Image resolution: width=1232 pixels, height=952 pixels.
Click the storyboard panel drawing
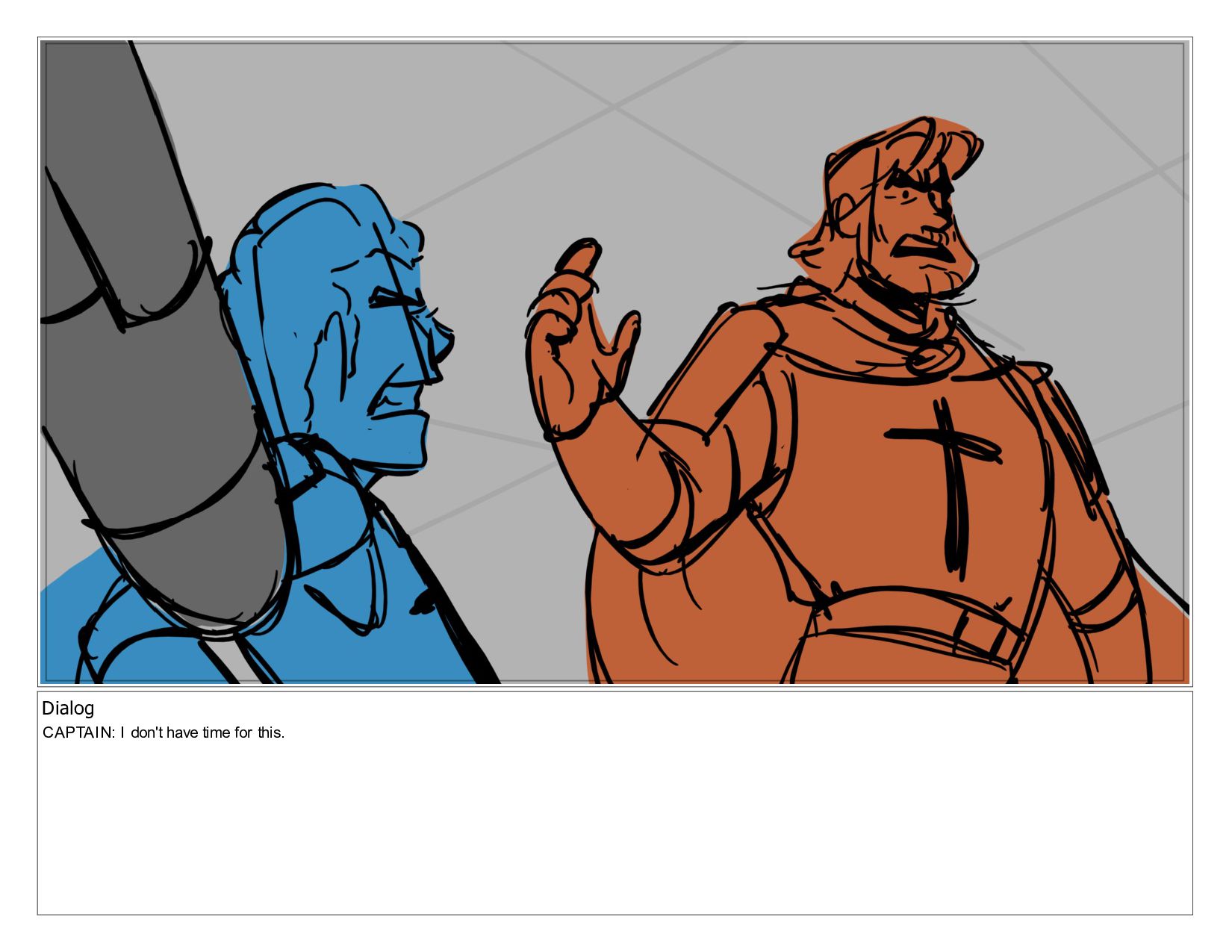click(x=615, y=362)
